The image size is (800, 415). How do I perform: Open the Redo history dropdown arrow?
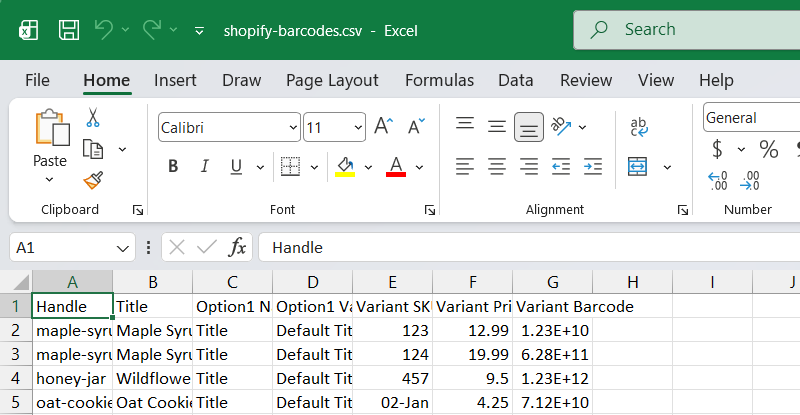[x=173, y=30]
